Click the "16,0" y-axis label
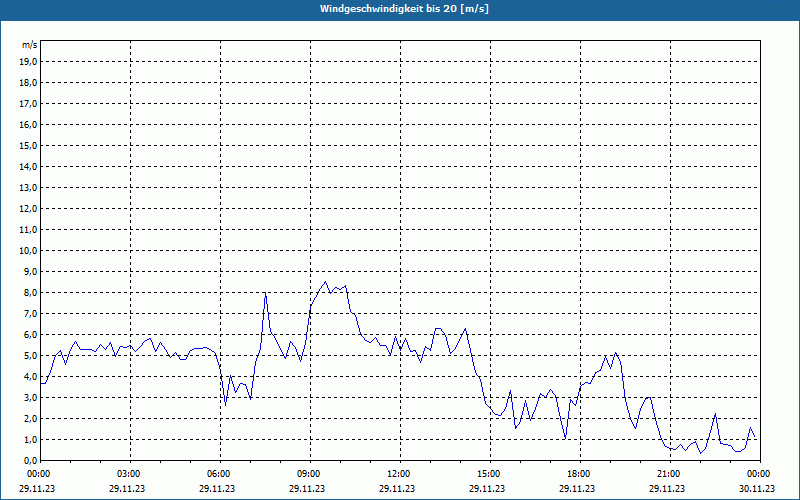Image resolution: width=800 pixels, height=500 pixels. (x=29, y=124)
